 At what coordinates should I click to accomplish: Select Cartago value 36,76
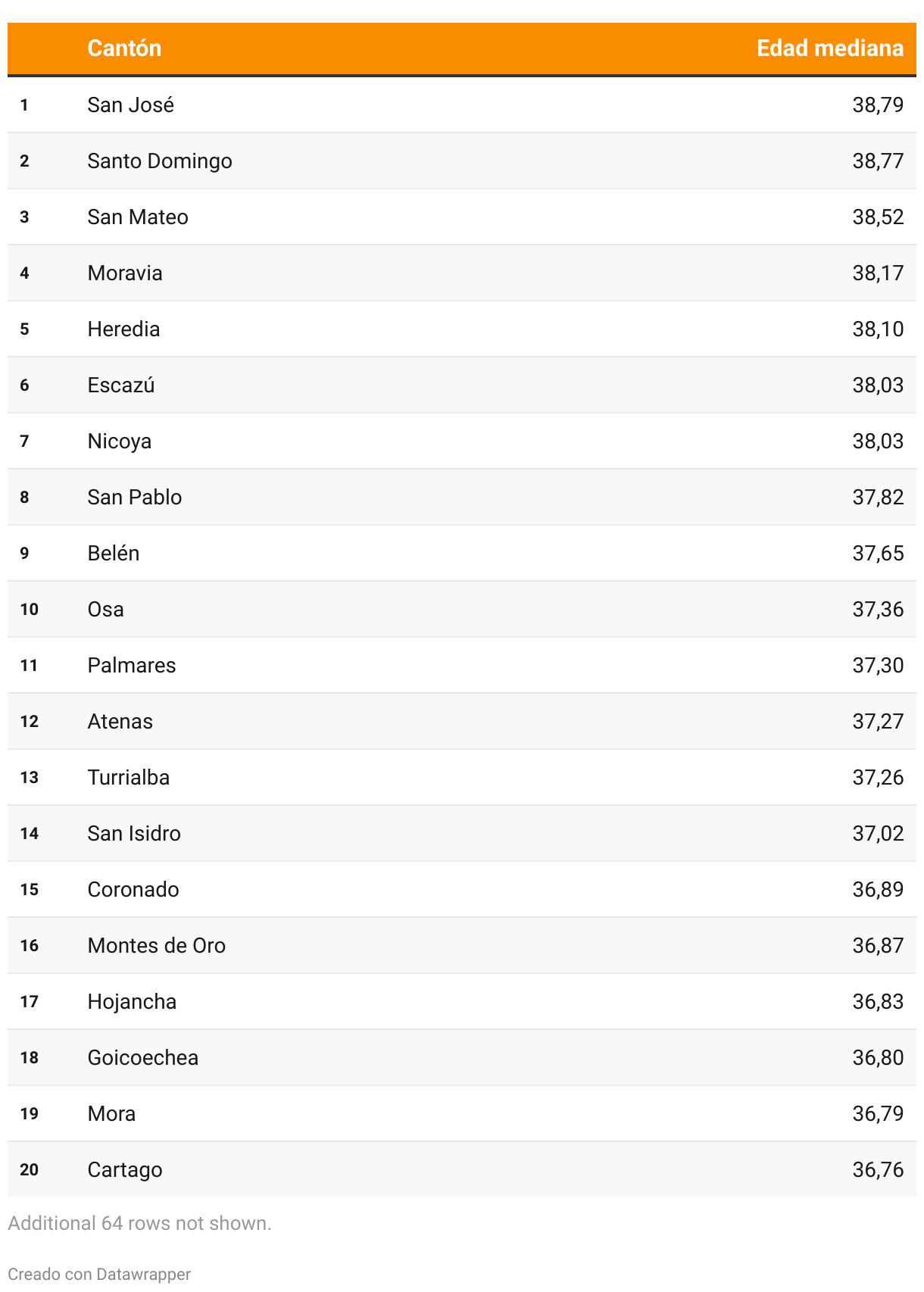(878, 1169)
